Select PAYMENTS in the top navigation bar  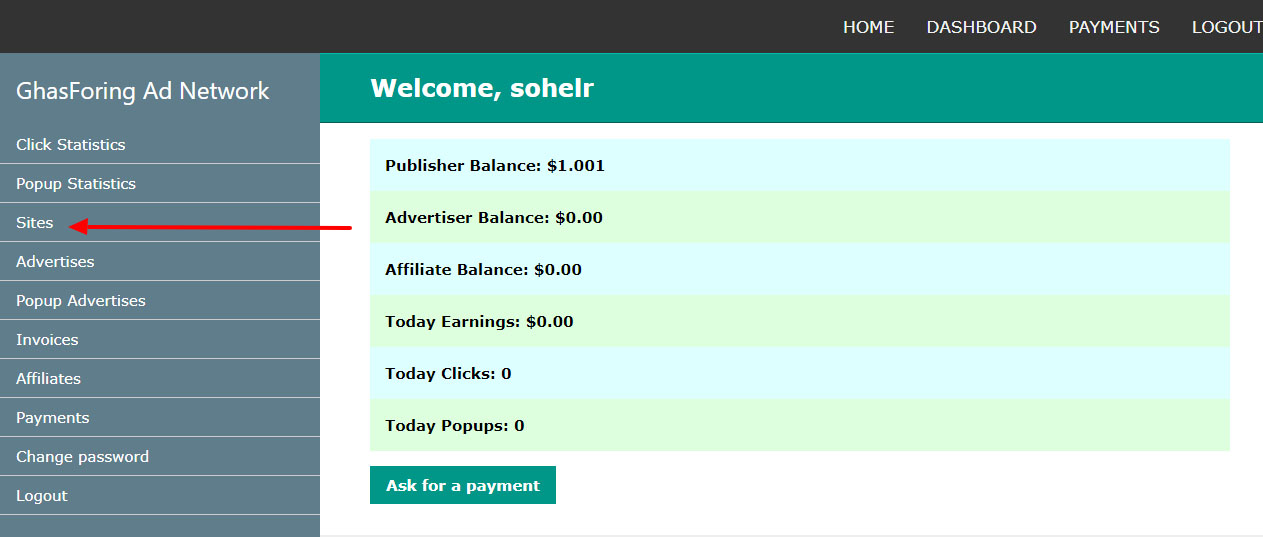(1114, 27)
